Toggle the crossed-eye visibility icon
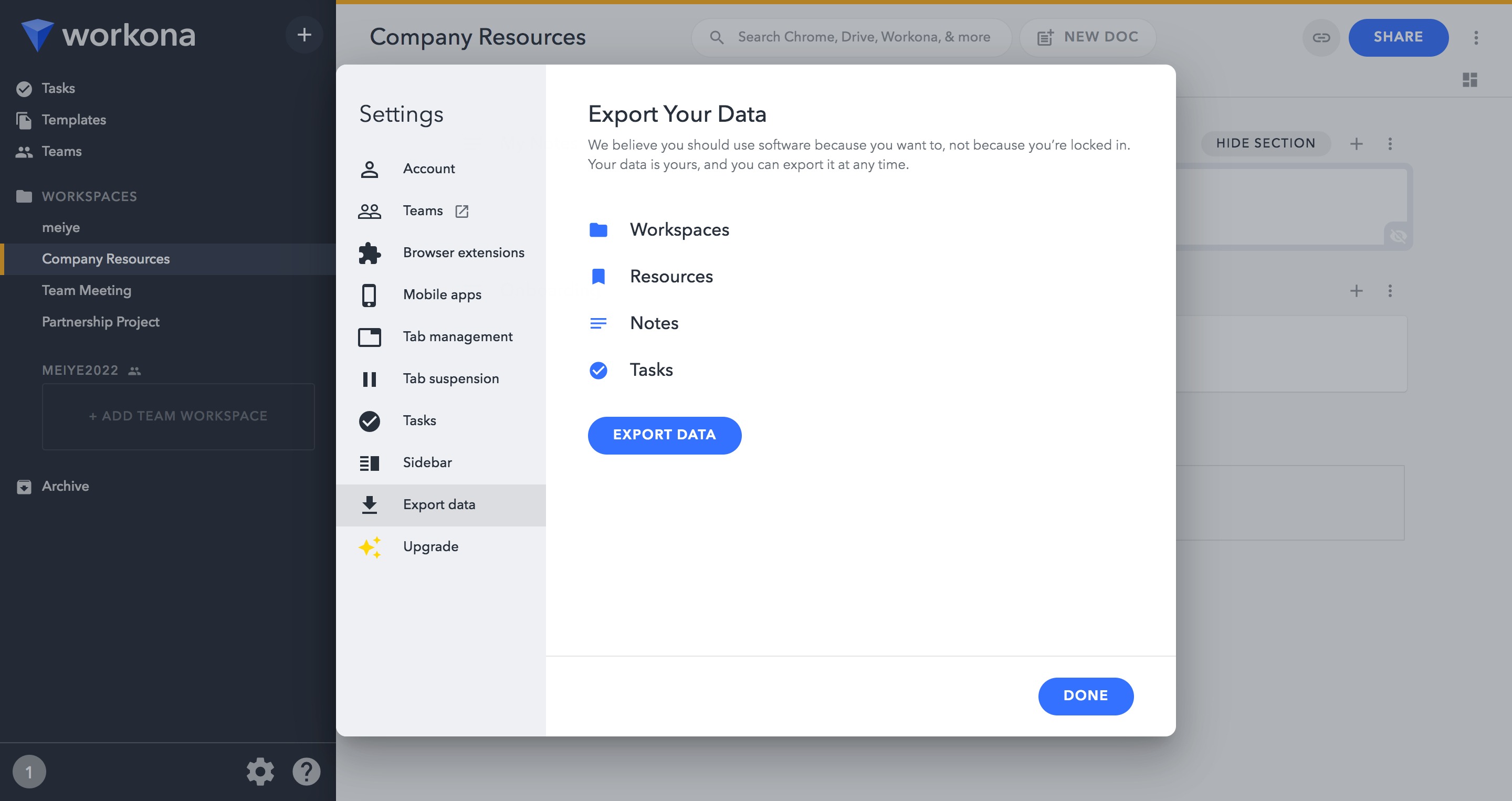The width and height of the screenshot is (1512, 801). [x=1398, y=237]
